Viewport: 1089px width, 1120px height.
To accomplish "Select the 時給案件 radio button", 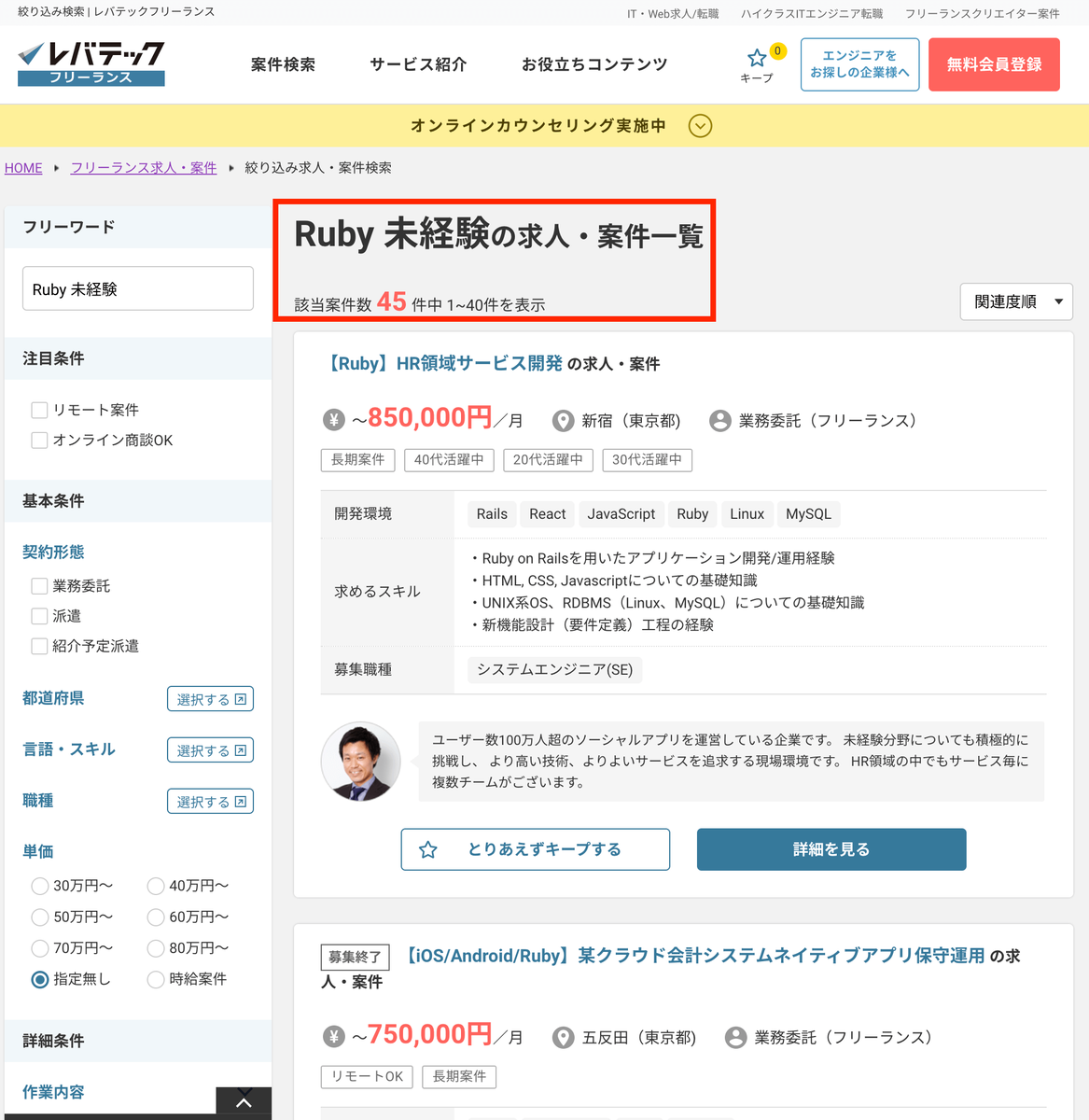I will 156,979.
